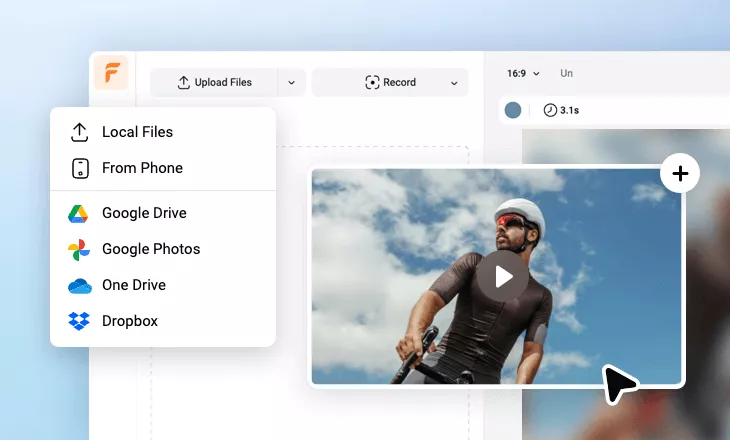The height and width of the screenshot is (440, 730).
Task: Click the Dropbox box logo
Action: tap(79, 321)
